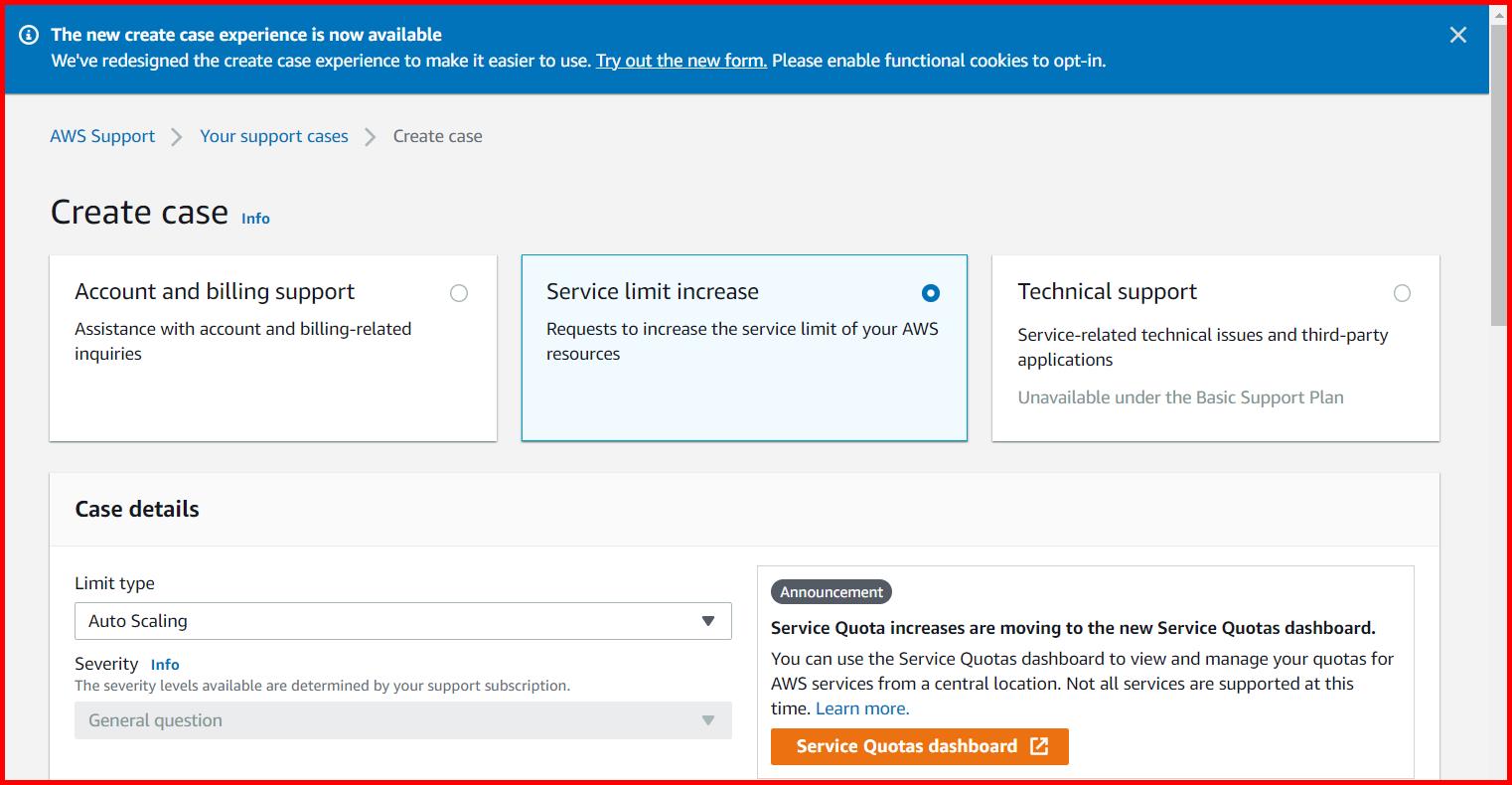The image size is (1512, 785).
Task: Go to Your support cases breadcrumb
Action: (274, 136)
